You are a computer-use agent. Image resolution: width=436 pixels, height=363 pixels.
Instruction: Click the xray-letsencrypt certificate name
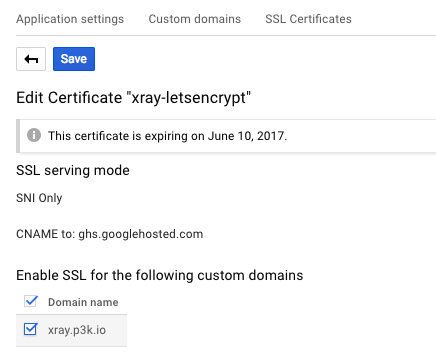(x=189, y=98)
